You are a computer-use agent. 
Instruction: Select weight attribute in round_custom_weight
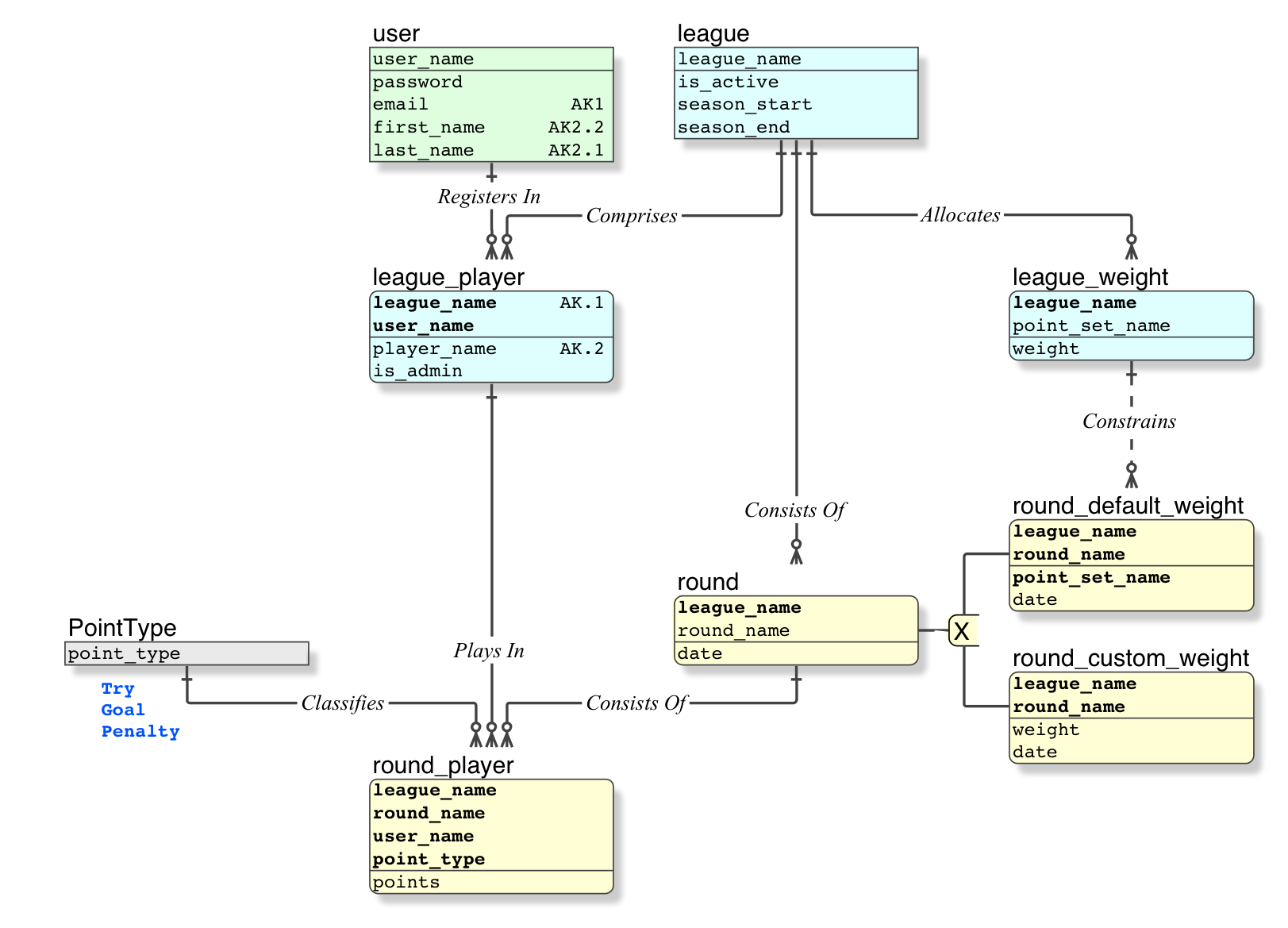1131,730
